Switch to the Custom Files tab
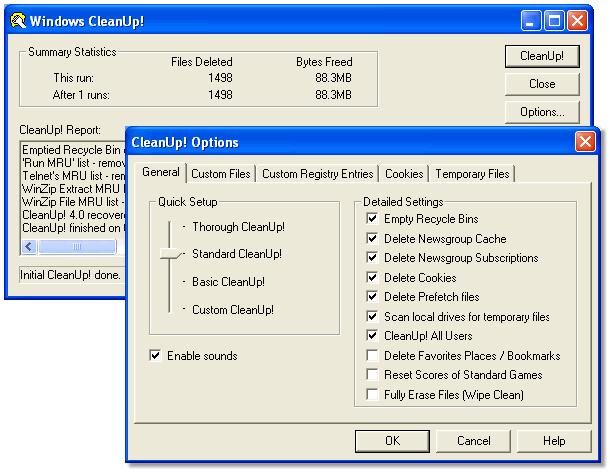Screen dimensions: 610x472 pyautogui.click(x=221, y=174)
